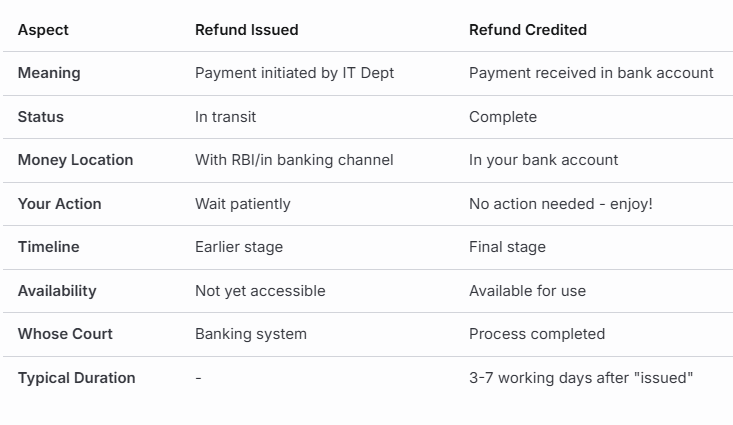Image resolution: width=733 pixels, height=425 pixels.
Task: Select the "In transit" cell
Action: click(x=225, y=117)
